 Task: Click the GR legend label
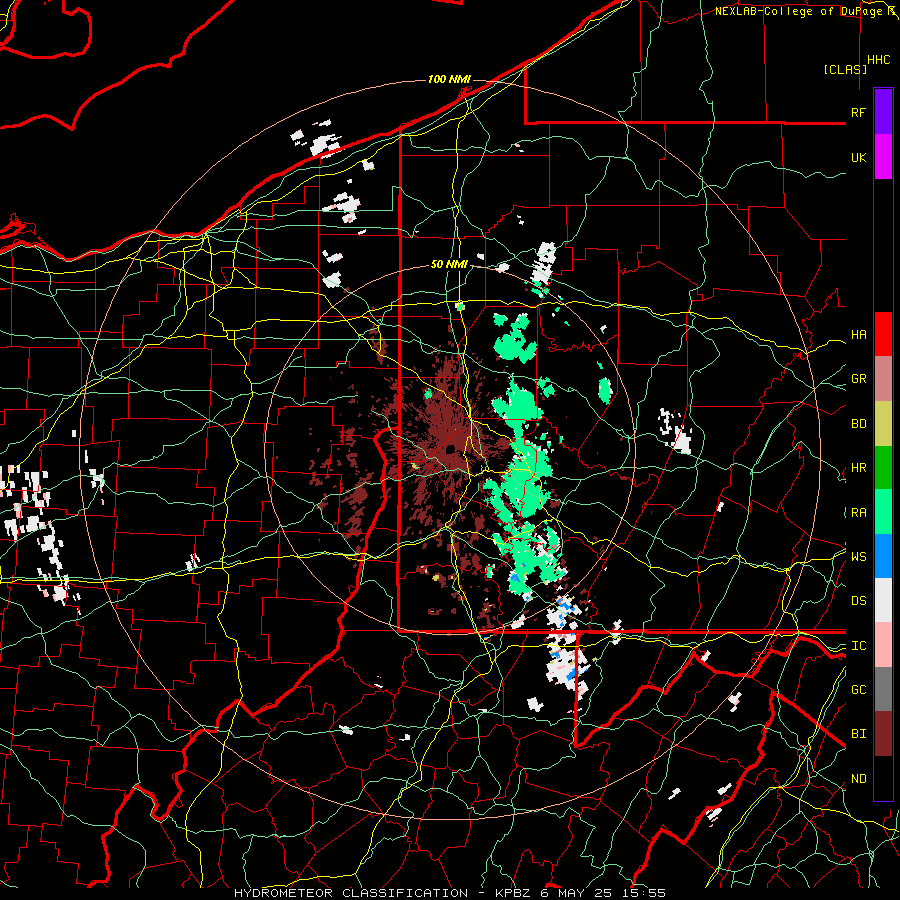click(858, 379)
